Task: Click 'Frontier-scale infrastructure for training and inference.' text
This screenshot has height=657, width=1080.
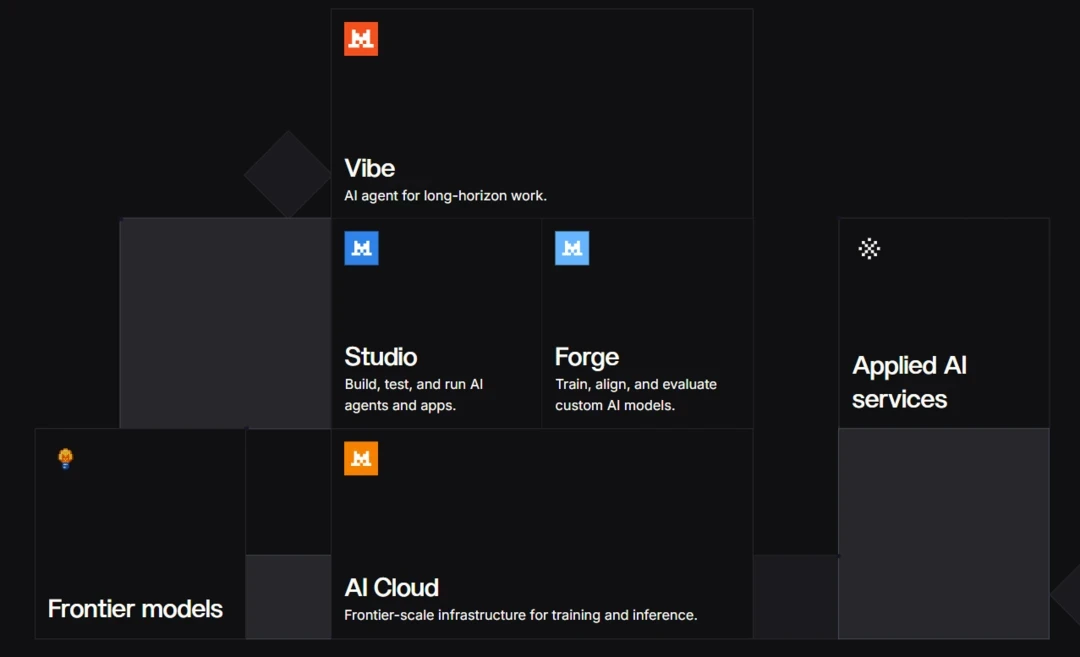Action: click(521, 615)
